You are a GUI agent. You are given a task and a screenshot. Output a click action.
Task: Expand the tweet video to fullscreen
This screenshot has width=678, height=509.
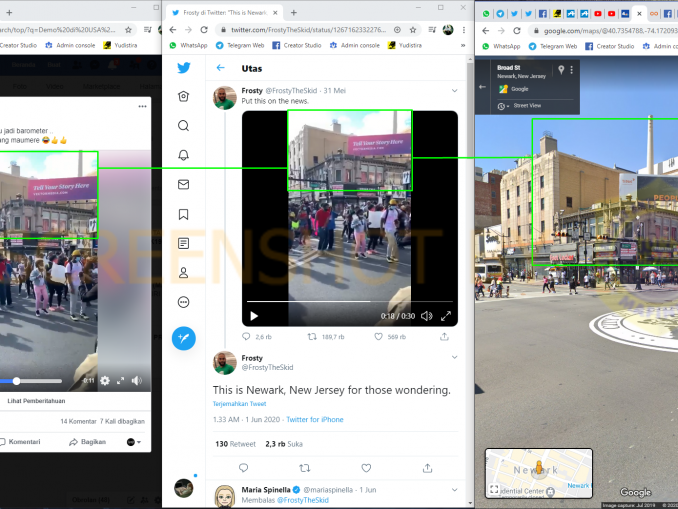[446, 316]
